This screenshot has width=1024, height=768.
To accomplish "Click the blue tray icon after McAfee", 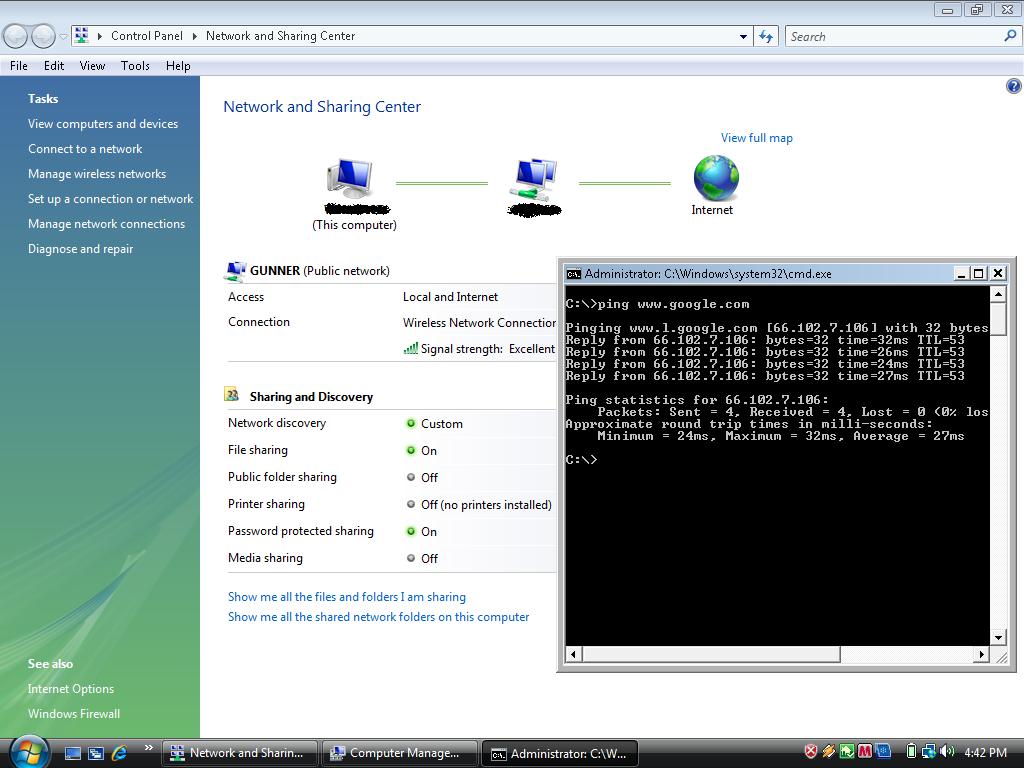I will pyautogui.click(x=883, y=752).
